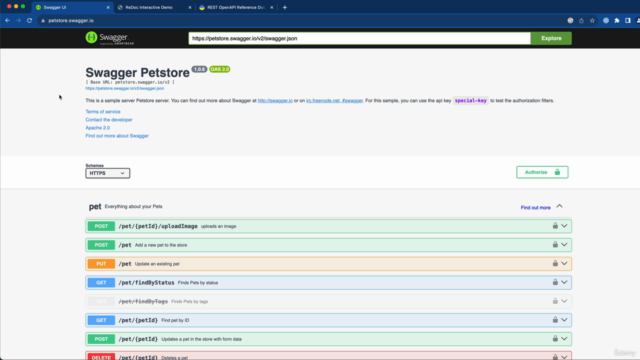Click the OAS 2.0 badge
The image size is (640, 360).
click(220, 69)
